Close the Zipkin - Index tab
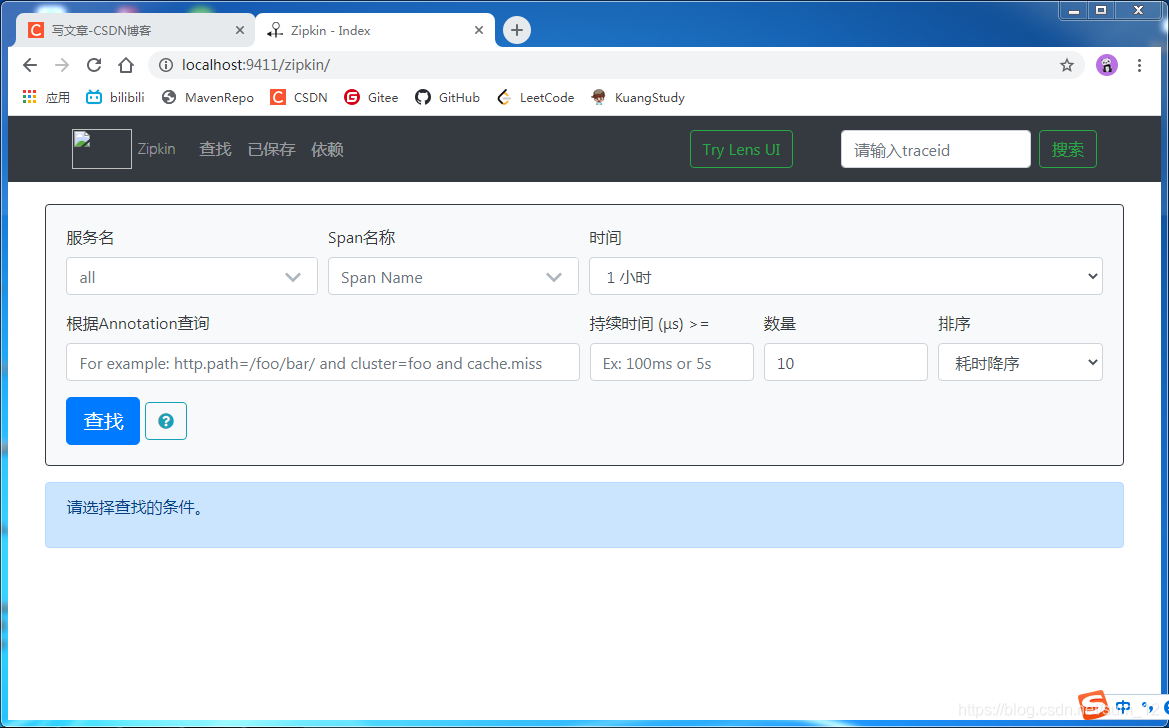This screenshot has width=1169, height=728. tap(479, 31)
